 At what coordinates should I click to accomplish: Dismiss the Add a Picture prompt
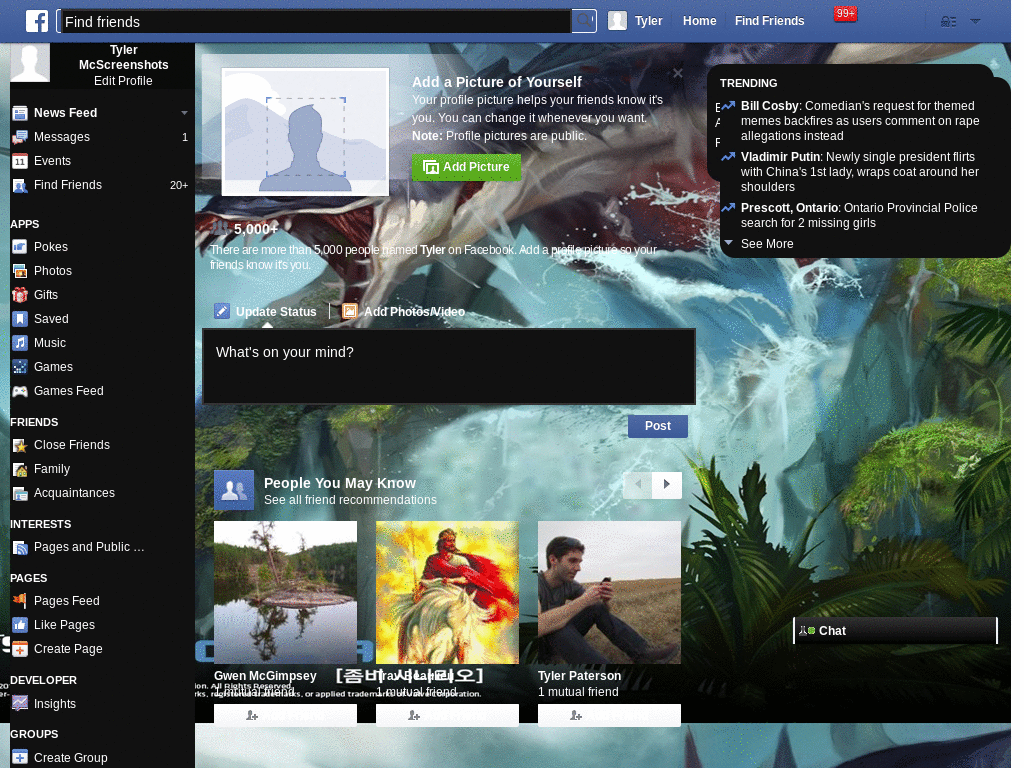coord(678,73)
